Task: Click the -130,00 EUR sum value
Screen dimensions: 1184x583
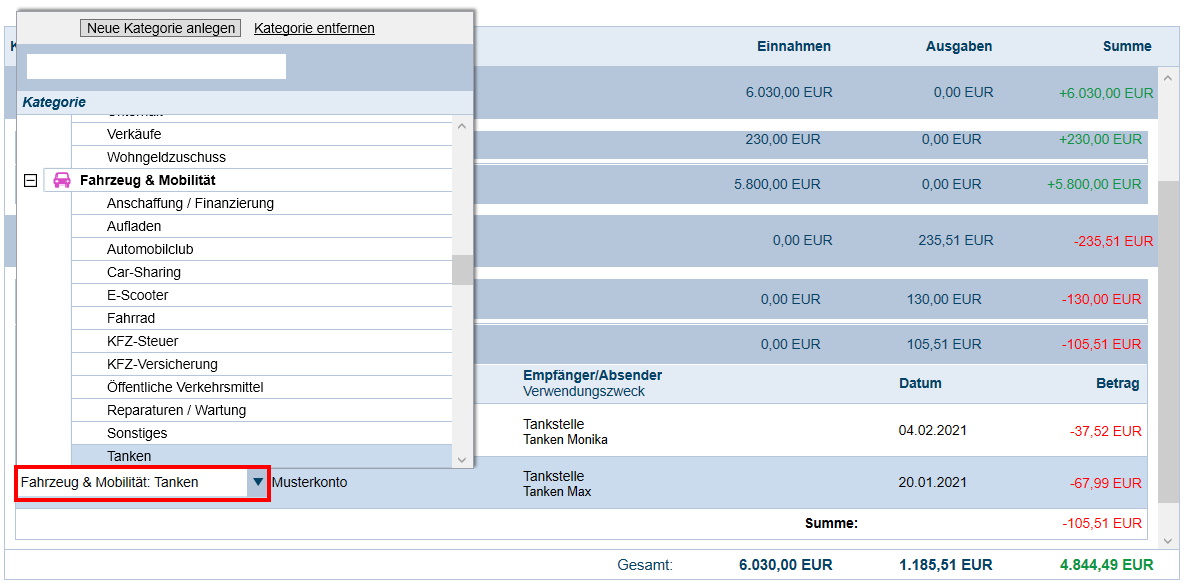Action: pos(1102,300)
